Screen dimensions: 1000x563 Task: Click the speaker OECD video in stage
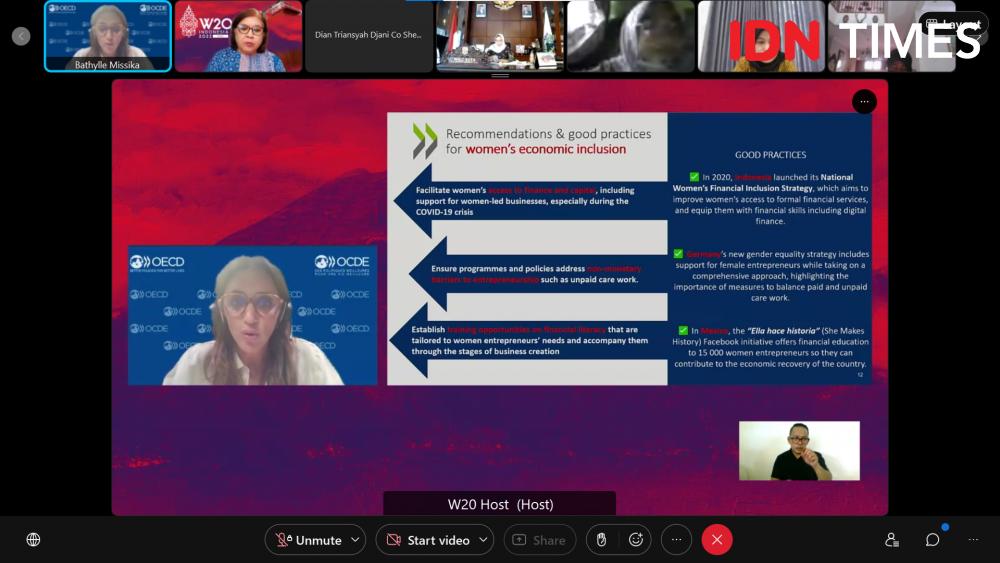[x=253, y=316]
